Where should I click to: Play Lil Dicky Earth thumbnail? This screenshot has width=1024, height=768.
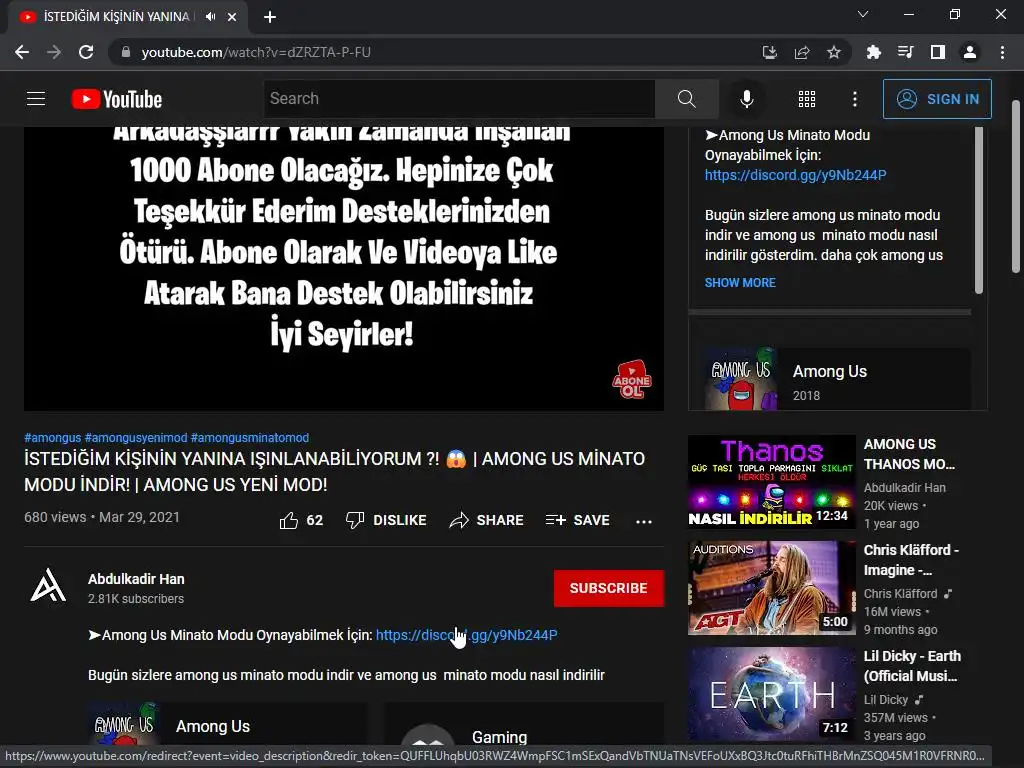(771, 694)
